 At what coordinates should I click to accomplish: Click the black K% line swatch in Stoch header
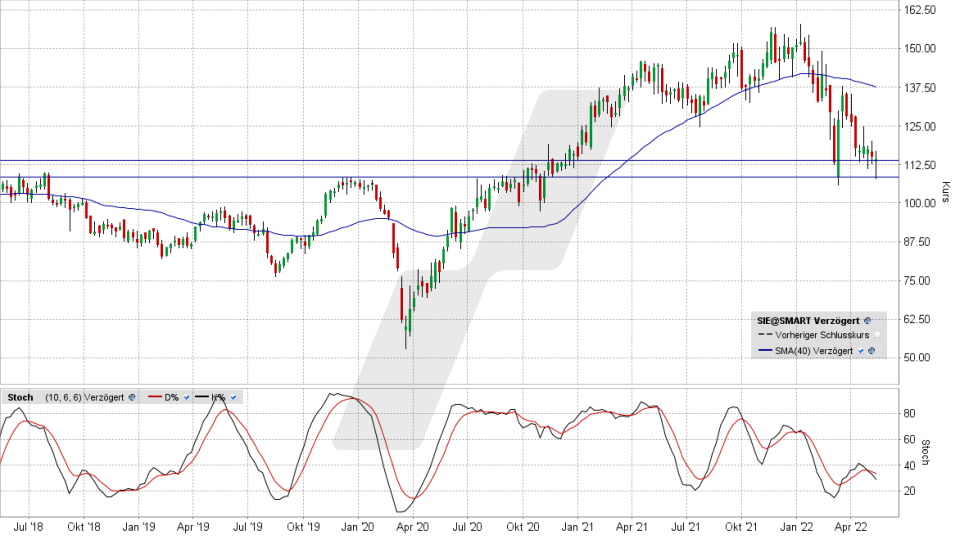201,397
